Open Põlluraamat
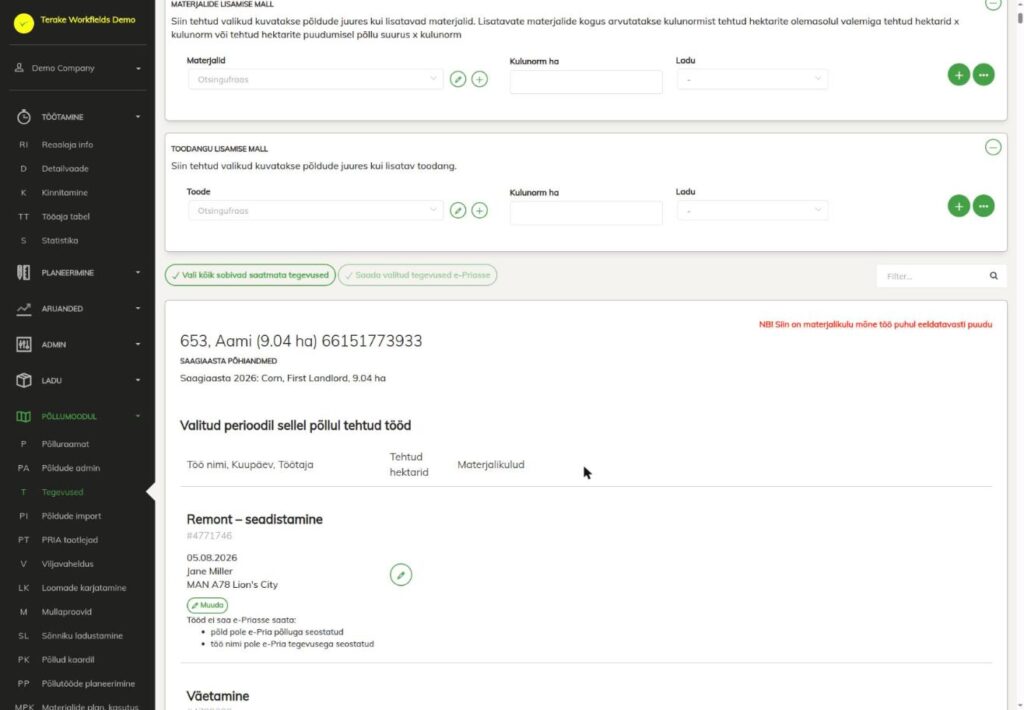Screen dimensions: 1024x710 (x=65, y=444)
